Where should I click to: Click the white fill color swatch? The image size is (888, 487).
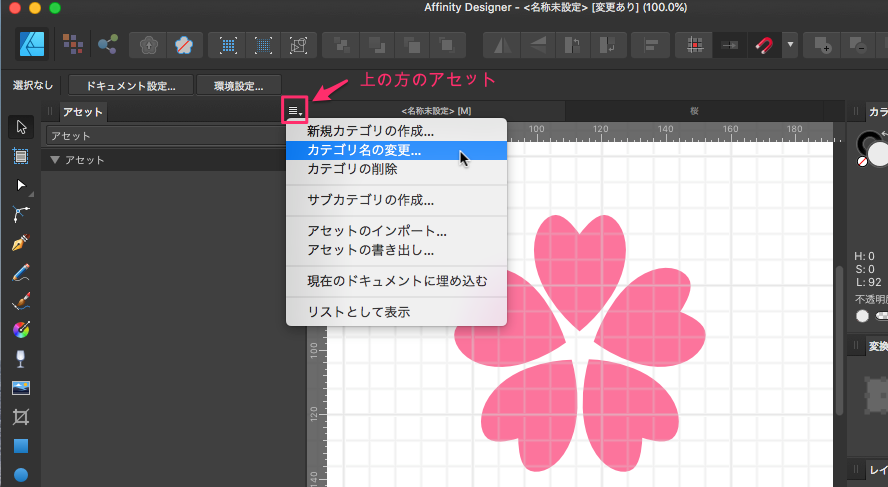click(x=879, y=153)
